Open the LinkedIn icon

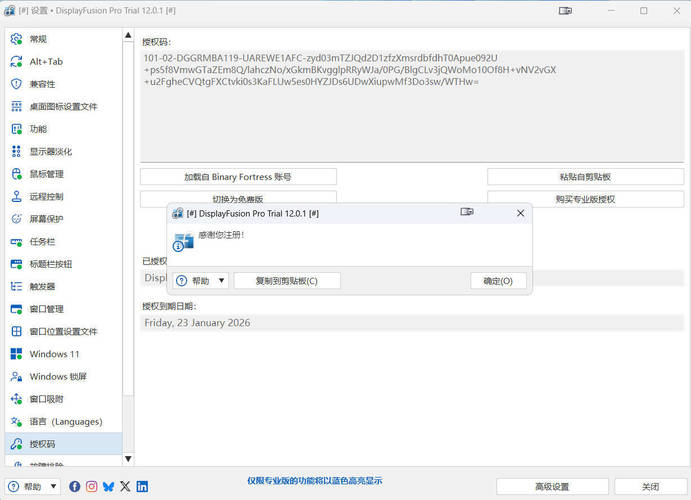[142, 487]
